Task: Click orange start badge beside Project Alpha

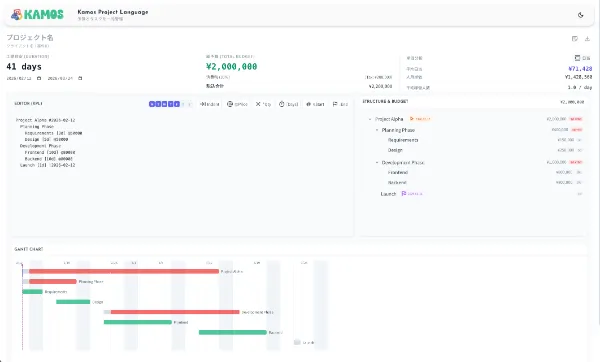Action: click(420, 119)
